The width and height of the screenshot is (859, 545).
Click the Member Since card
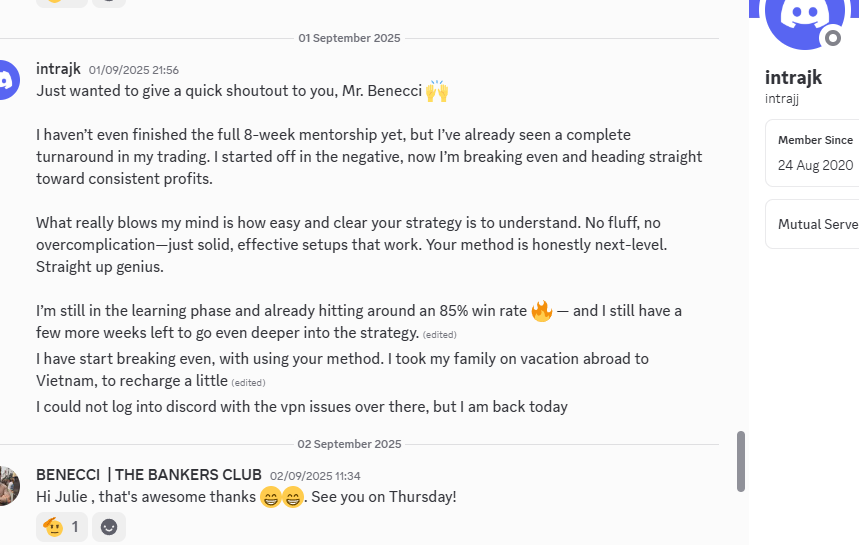[x=812, y=153]
